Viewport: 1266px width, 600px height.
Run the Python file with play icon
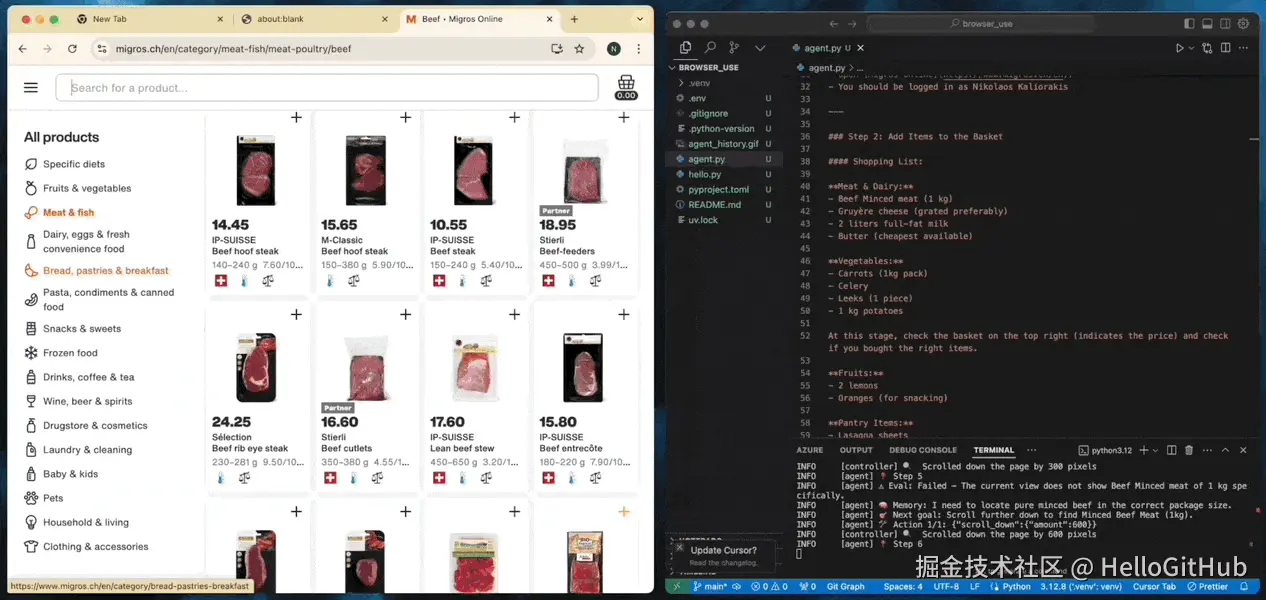(1179, 47)
